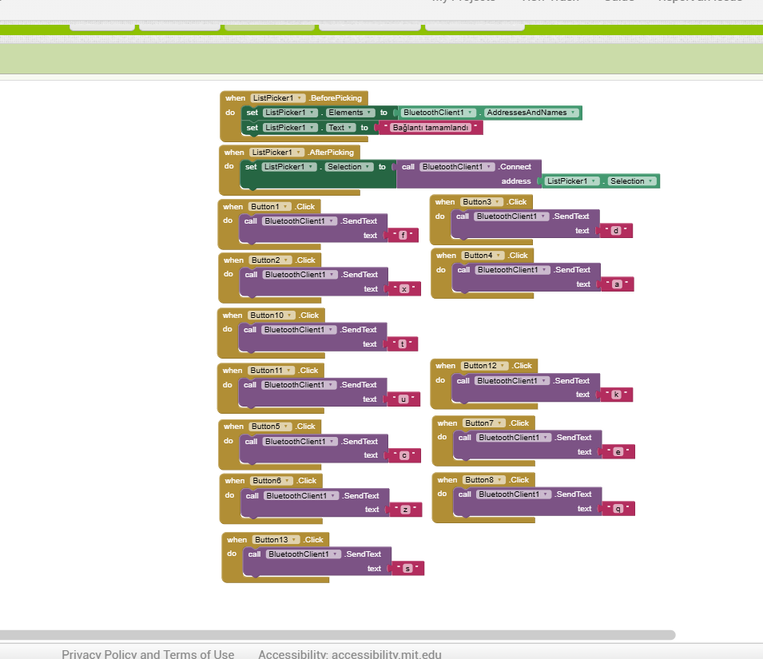The image size is (763, 659).
Task: Select the 'c' text value under Button5
Action: [x=404, y=456]
